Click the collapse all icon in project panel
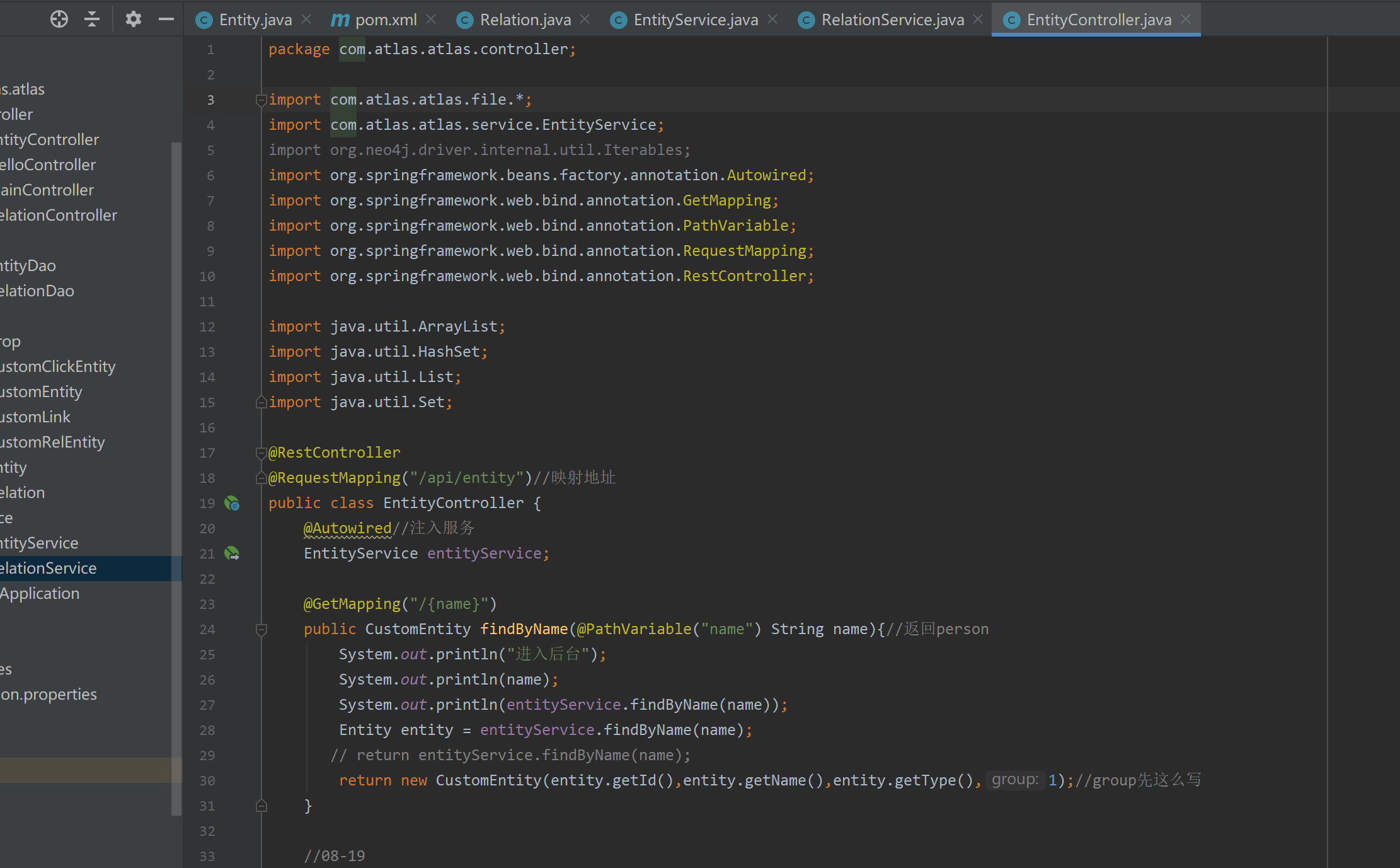The image size is (1400, 868). [x=92, y=20]
